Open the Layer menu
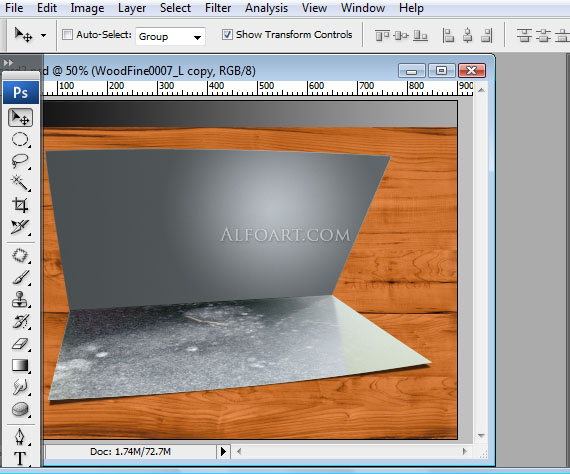Viewport: 570px width, 474px height. (132, 8)
